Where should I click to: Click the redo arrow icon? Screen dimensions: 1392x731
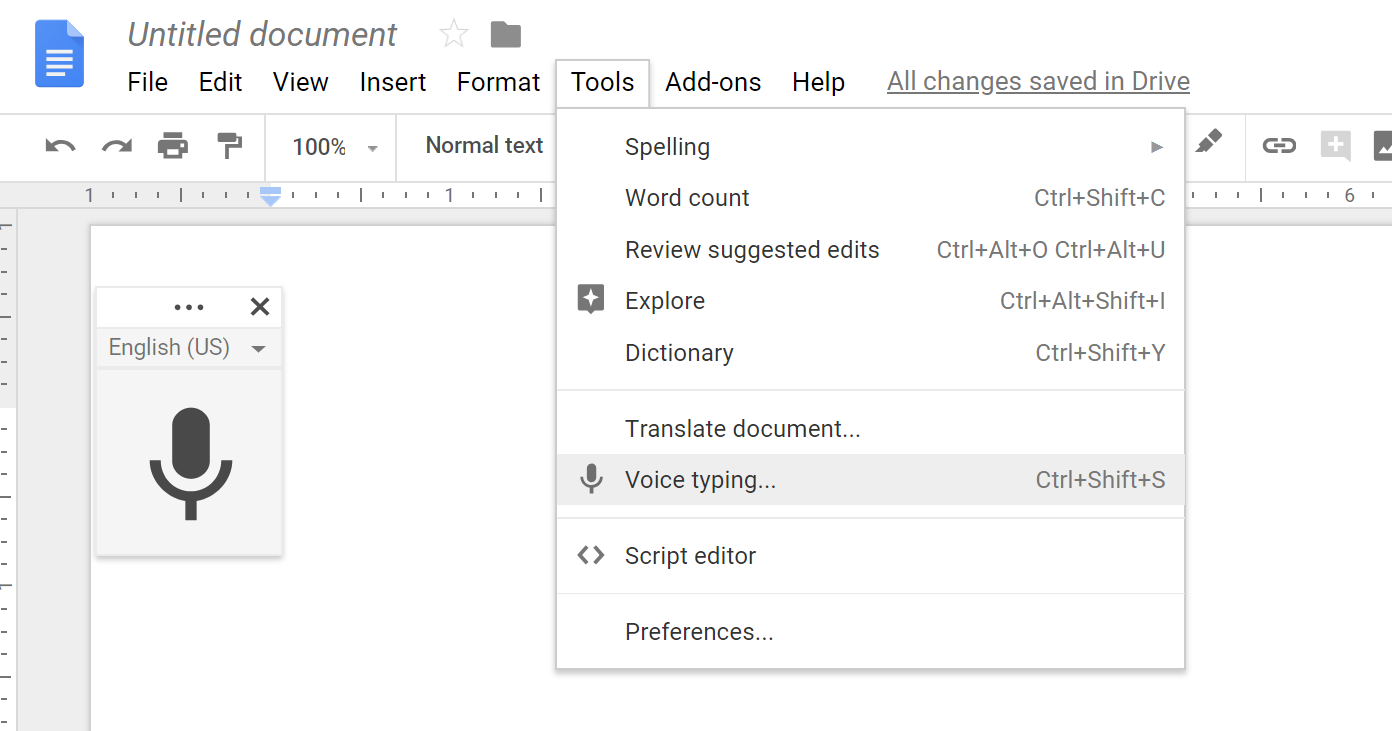click(117, 146)
